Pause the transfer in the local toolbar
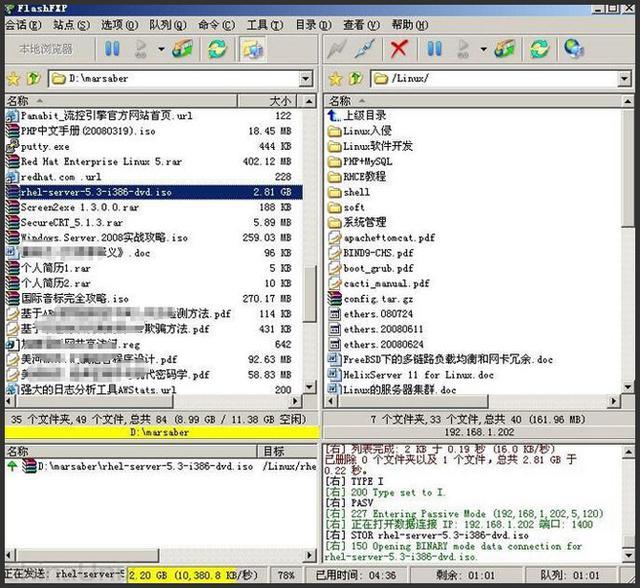The image size is (640, 588). [x=112, y=48]
